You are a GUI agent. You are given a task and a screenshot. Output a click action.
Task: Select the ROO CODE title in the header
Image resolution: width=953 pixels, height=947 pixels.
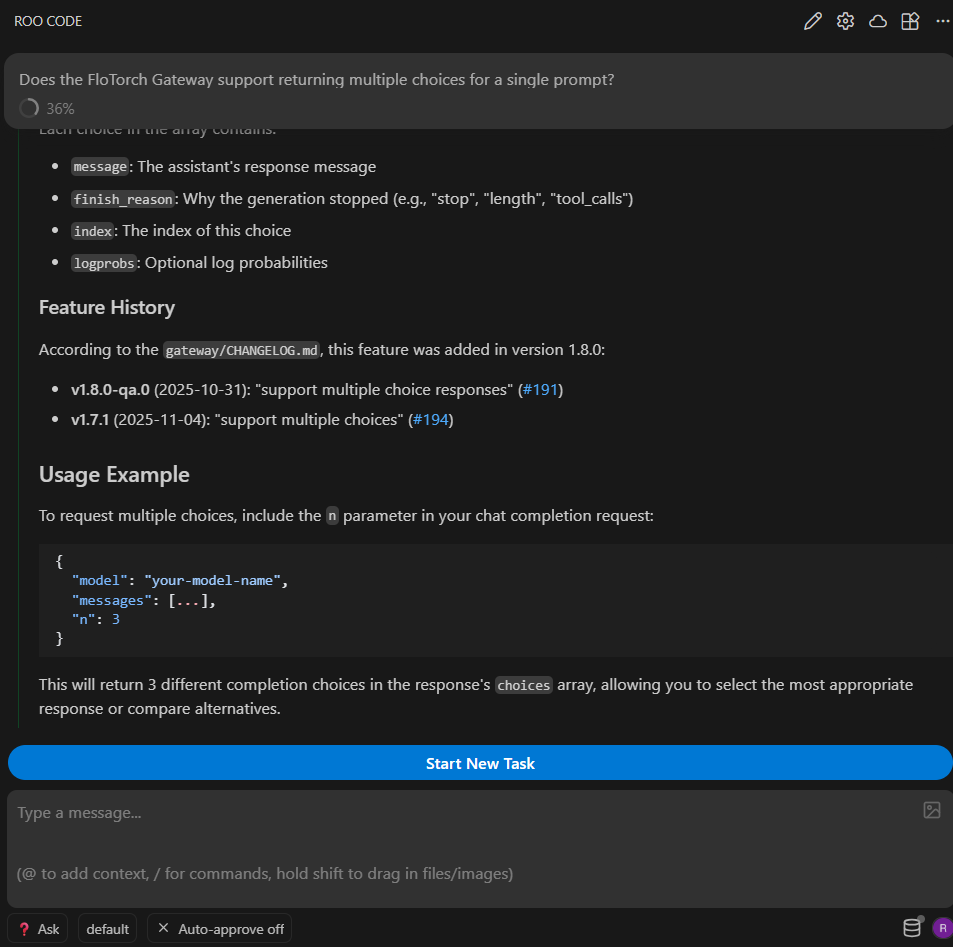[x=47, y=20]
